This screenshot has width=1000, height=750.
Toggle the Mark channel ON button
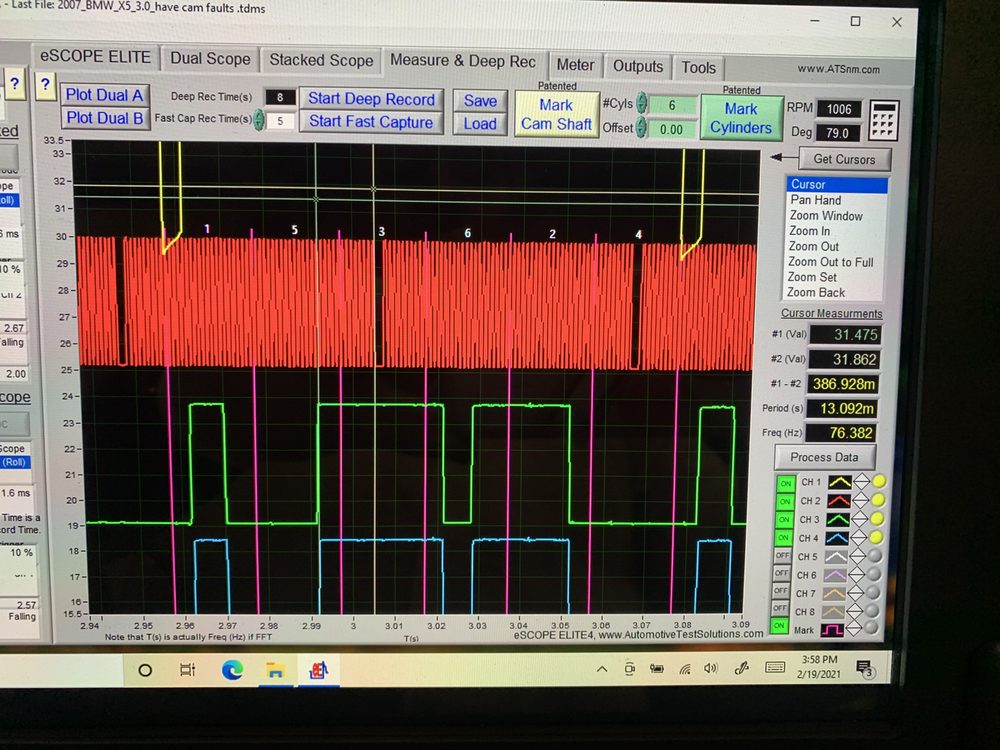[x=785, y=628]
